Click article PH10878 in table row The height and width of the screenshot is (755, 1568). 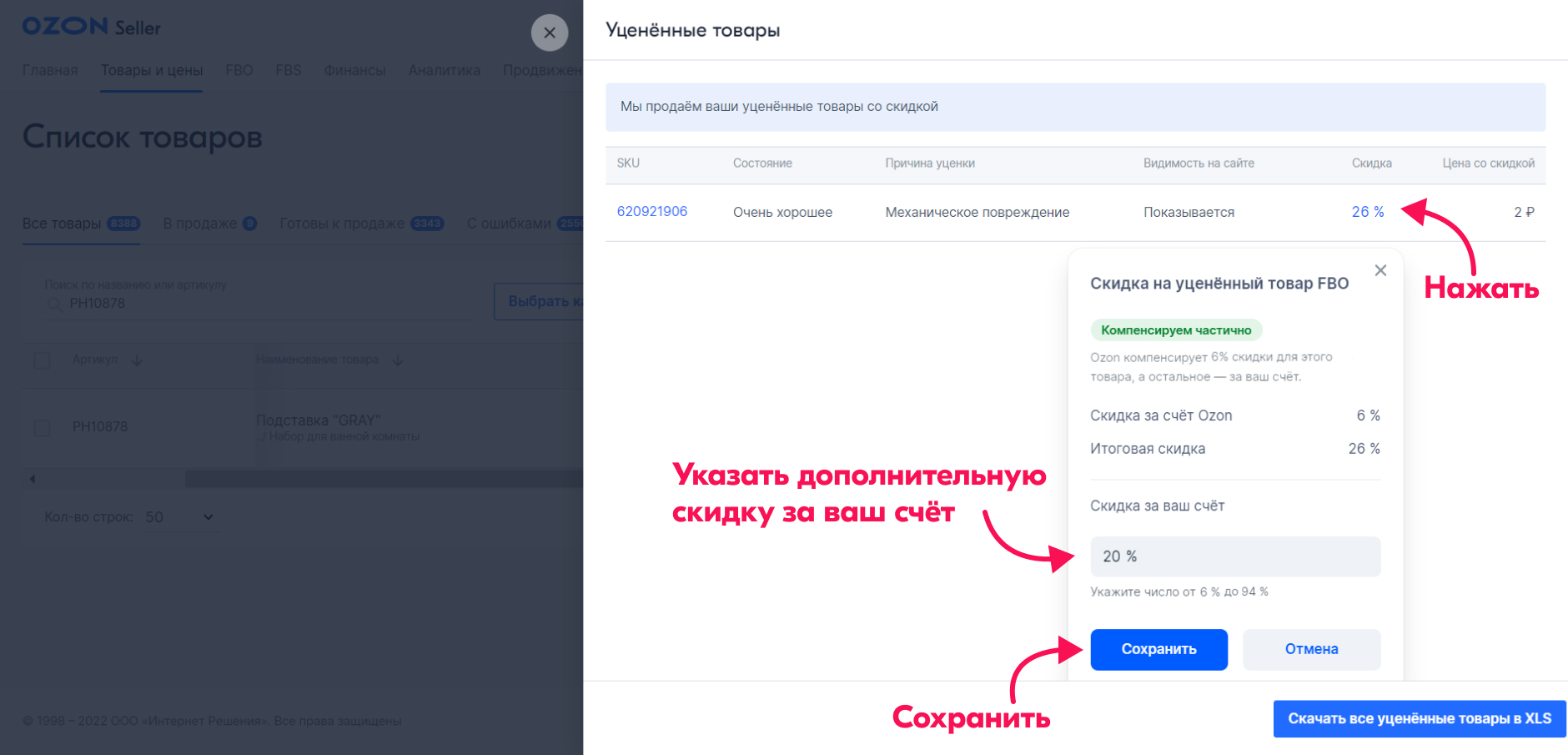point(100,427)
